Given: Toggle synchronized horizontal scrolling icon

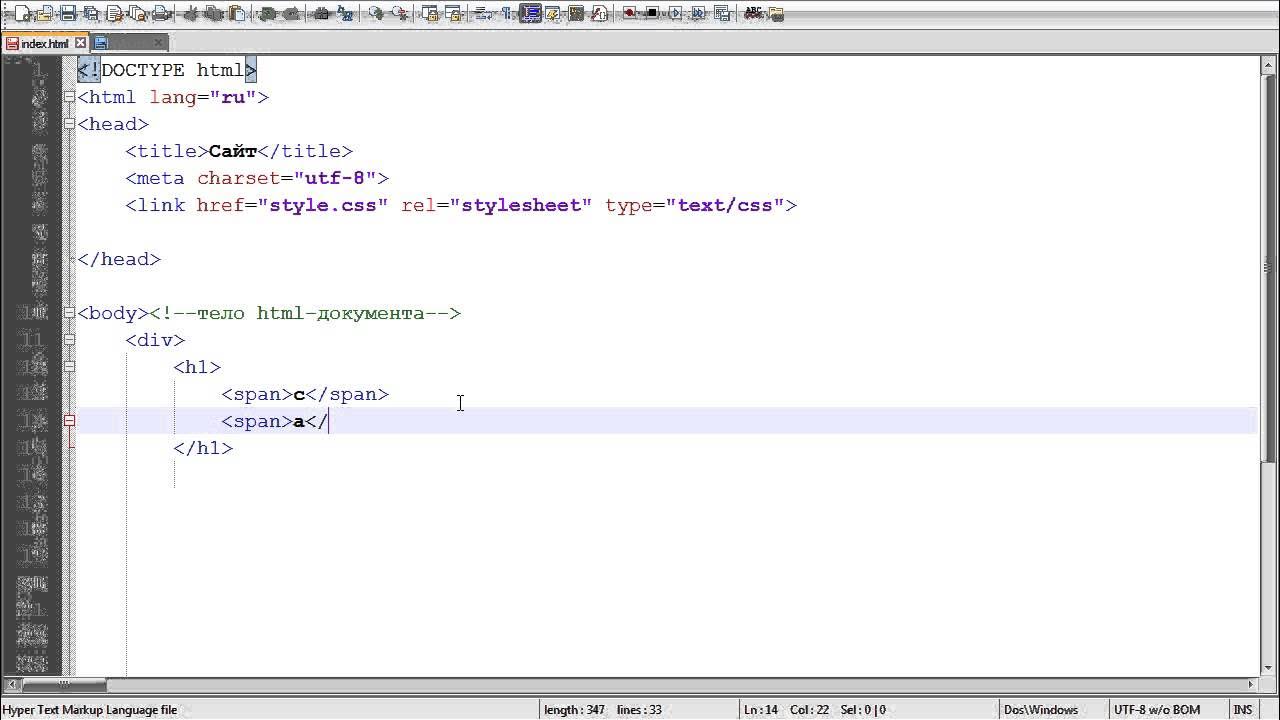Looking at the screenshot, I should pos(452,14).
